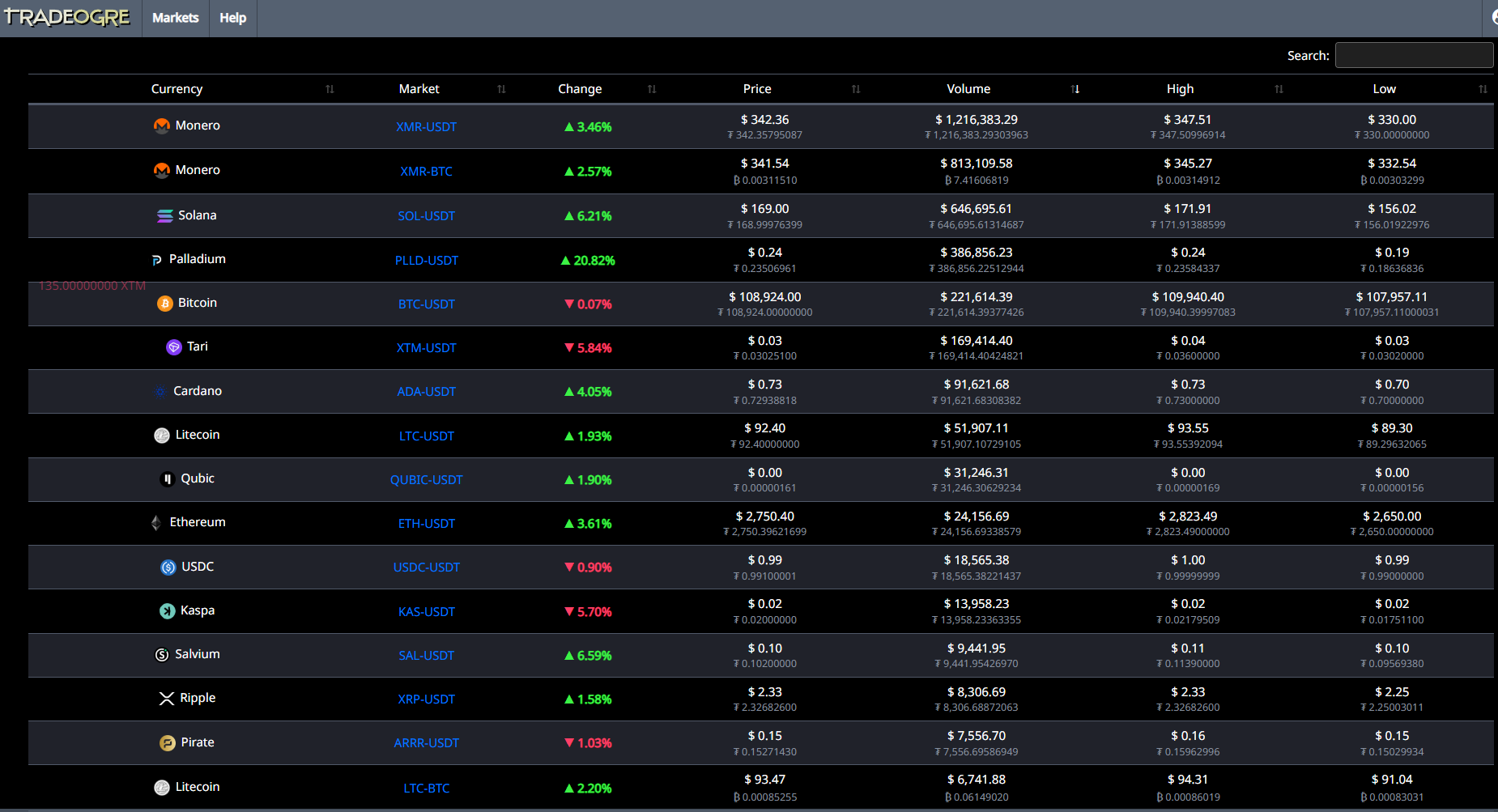Screen dimensions: 1498x812
Task: Click Monero icon in XMR-USDT row
Action: pos(162,125)
